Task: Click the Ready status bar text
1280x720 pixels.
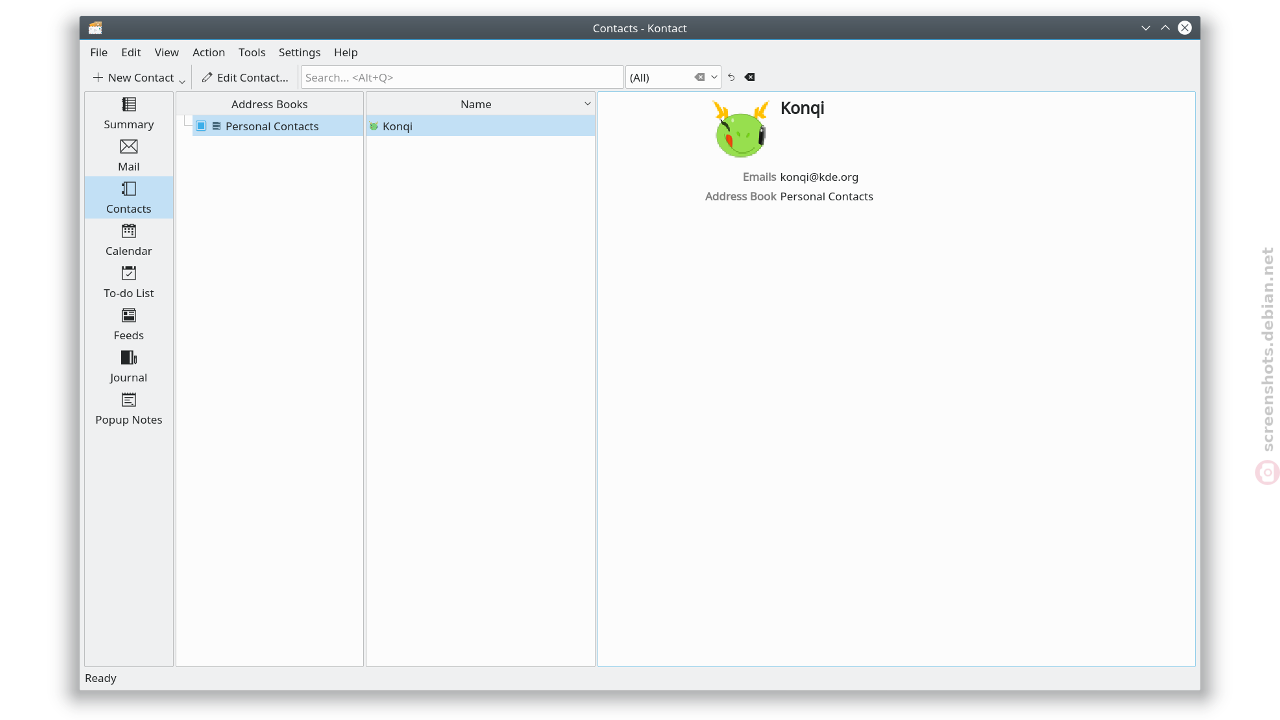Action: pos(101,678)
